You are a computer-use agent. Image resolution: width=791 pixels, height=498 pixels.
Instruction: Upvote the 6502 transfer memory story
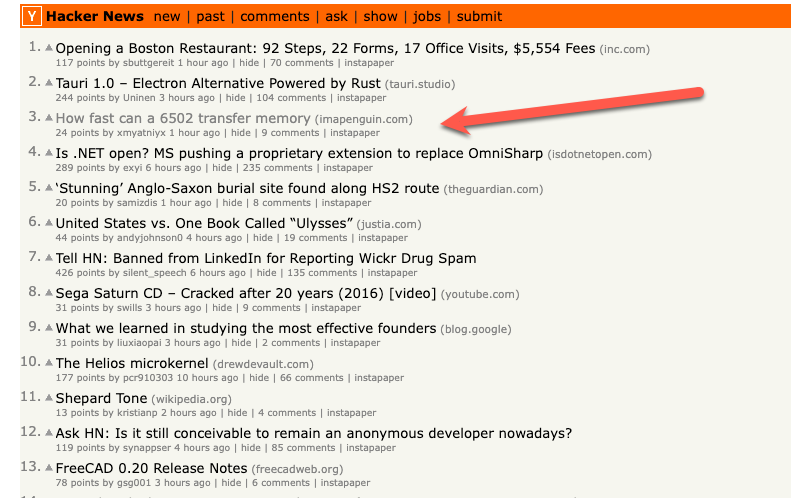48,117
